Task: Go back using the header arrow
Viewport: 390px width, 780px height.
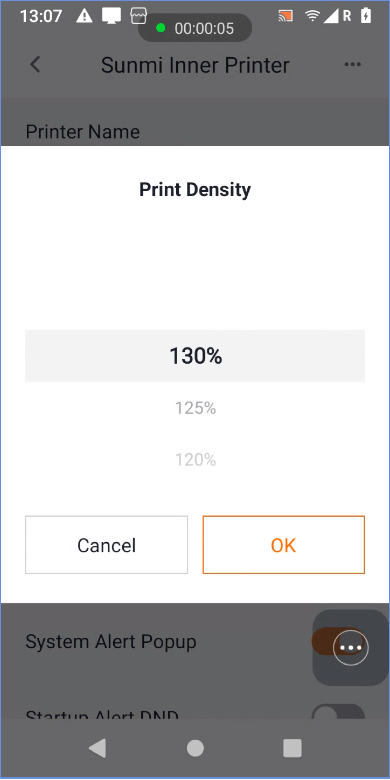Action: [x=35, y=65]
